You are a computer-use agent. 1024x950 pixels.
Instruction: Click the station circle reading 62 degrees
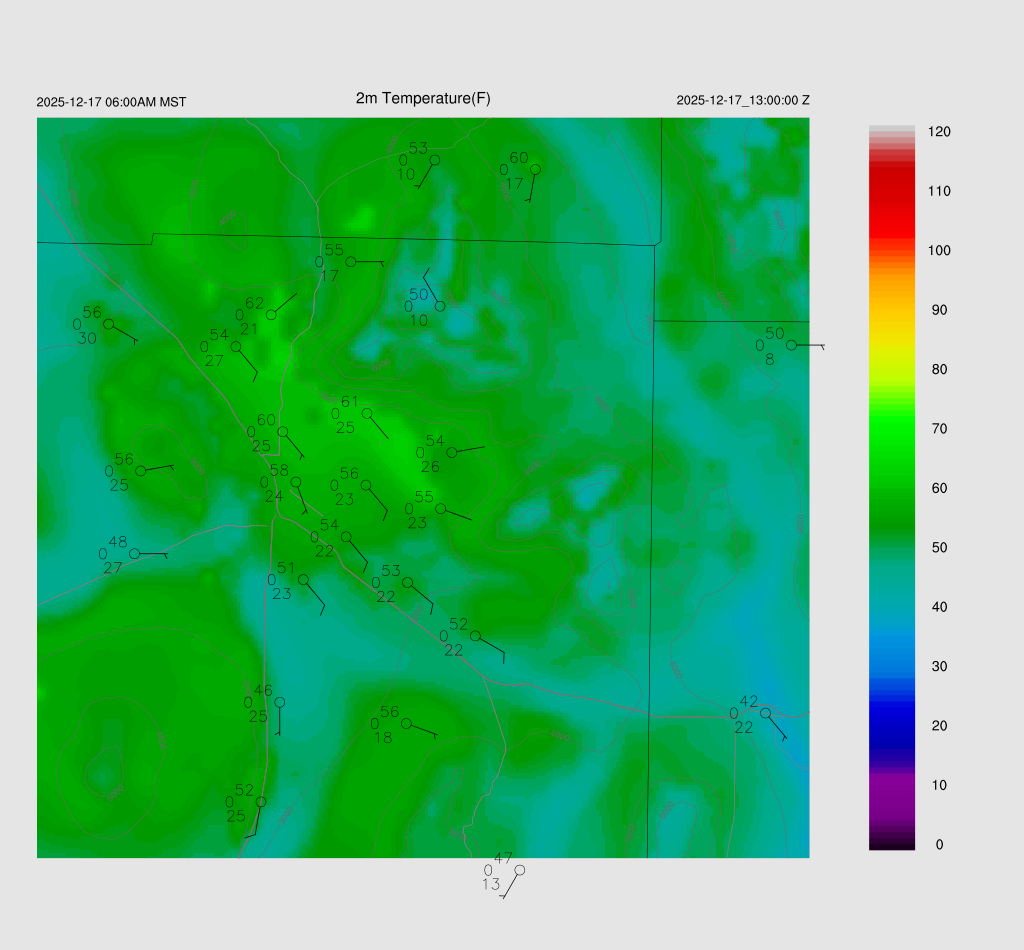pos(271,315)
